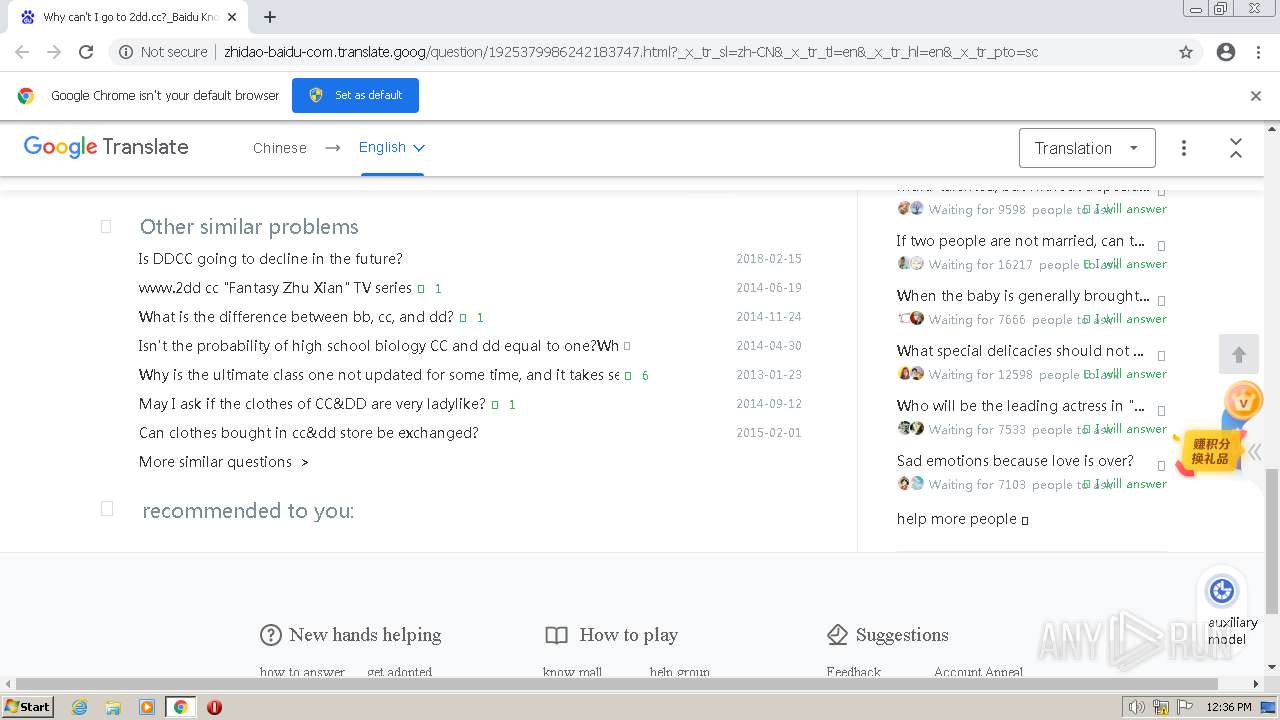Open the know mall link
This screenshot has height=720, width=1280.
572,672
